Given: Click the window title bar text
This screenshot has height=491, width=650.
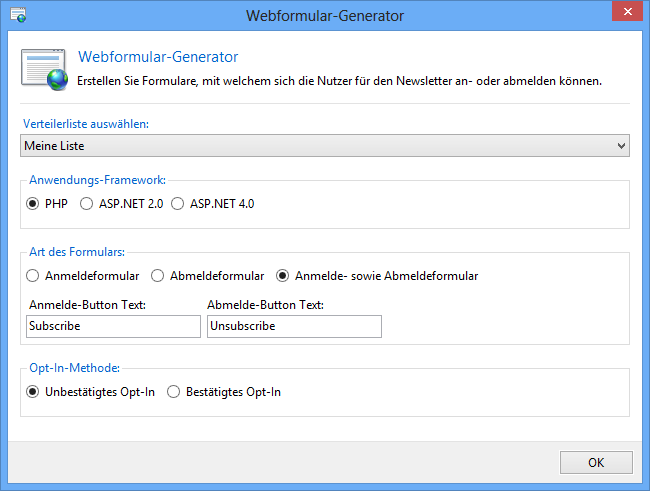Looking at the screenshot, I should click(325, 16).
